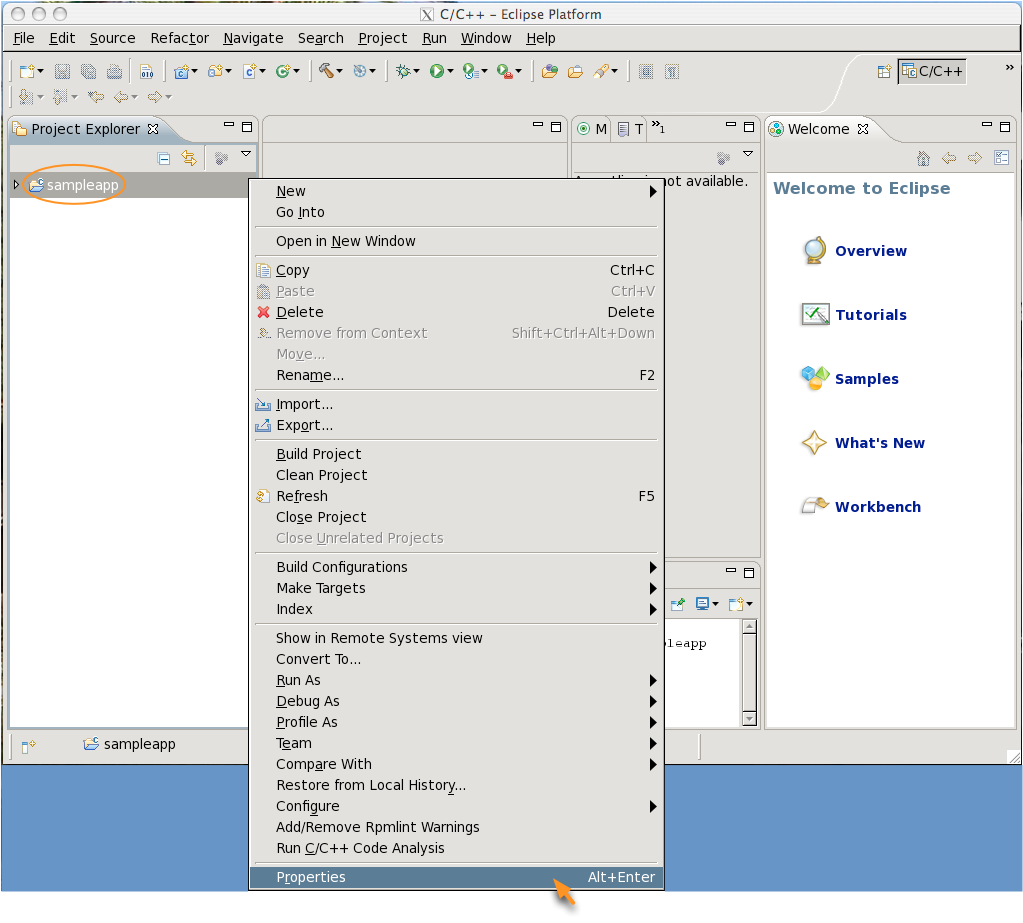Open the Build hammer dropdown arrow
The width and height of the screenshot is (1023, 923).
point(339,71)
